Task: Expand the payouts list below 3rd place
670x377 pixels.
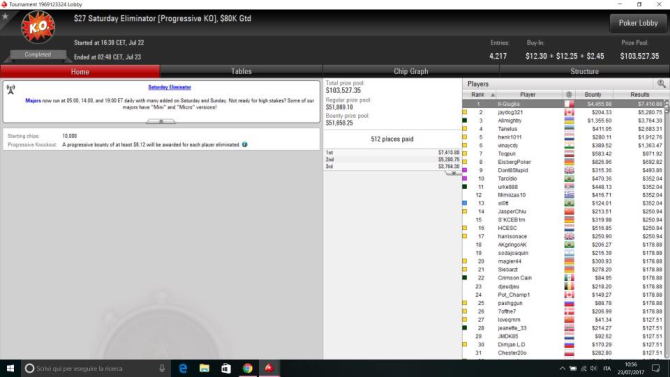Action: pos(453,173)
